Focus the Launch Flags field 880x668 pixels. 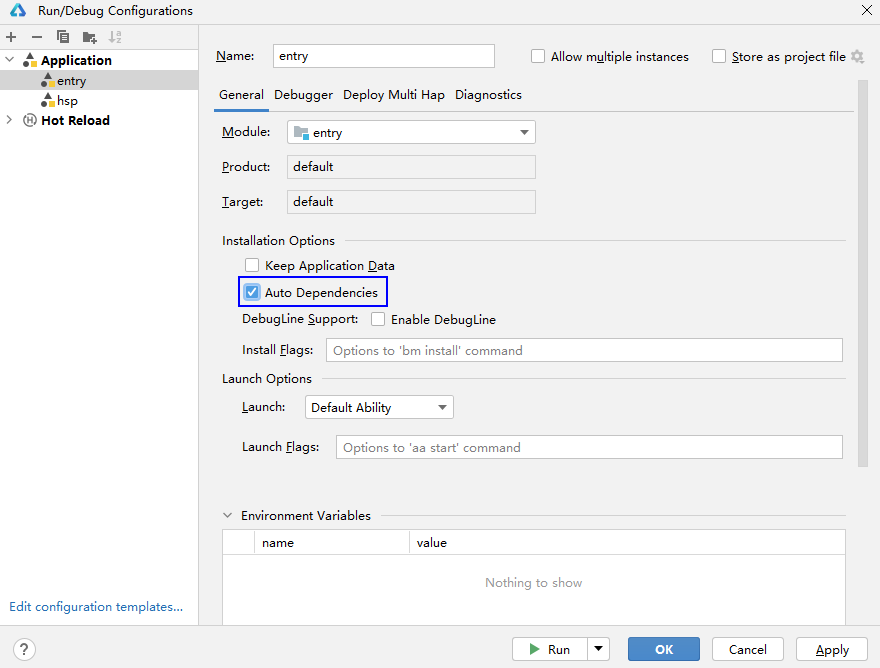pos(589,447)
